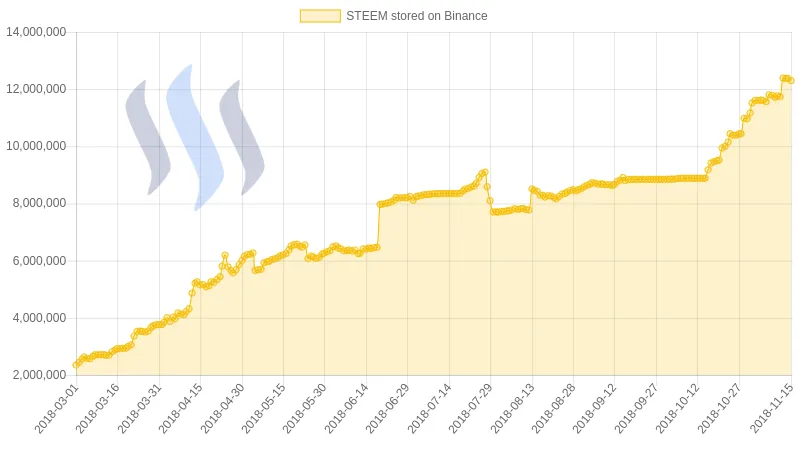798x450 pixels.
Task: Click the 2018-11-15 x-axis date label
Action: (771, 408)
